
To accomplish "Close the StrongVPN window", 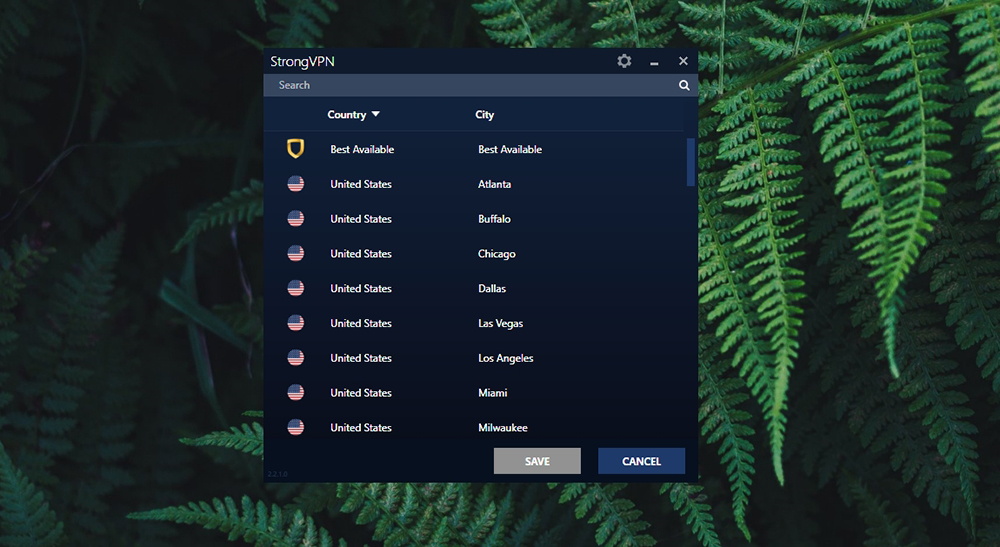I will 683,61.
